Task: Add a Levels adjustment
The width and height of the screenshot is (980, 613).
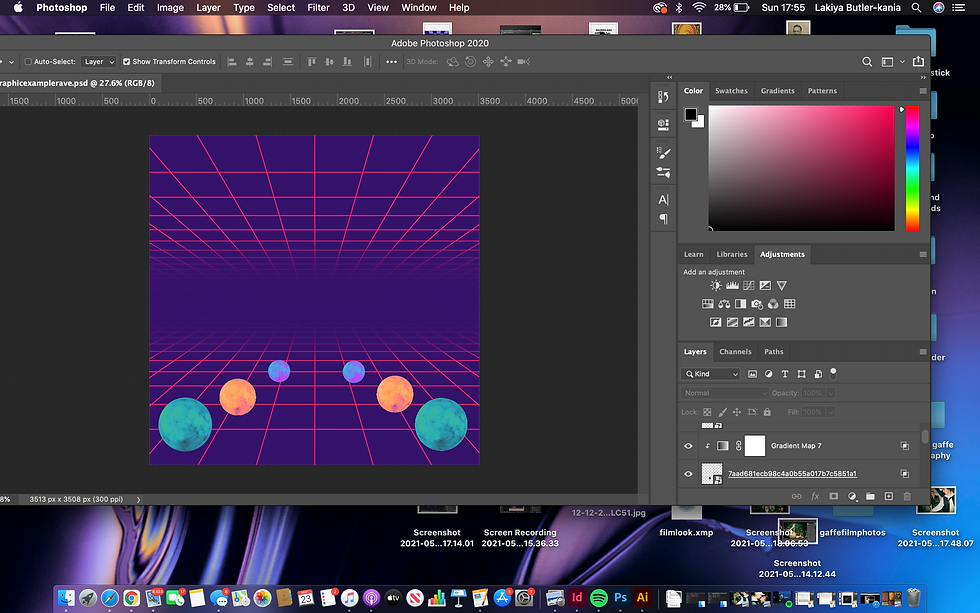Action: (732, 286)
